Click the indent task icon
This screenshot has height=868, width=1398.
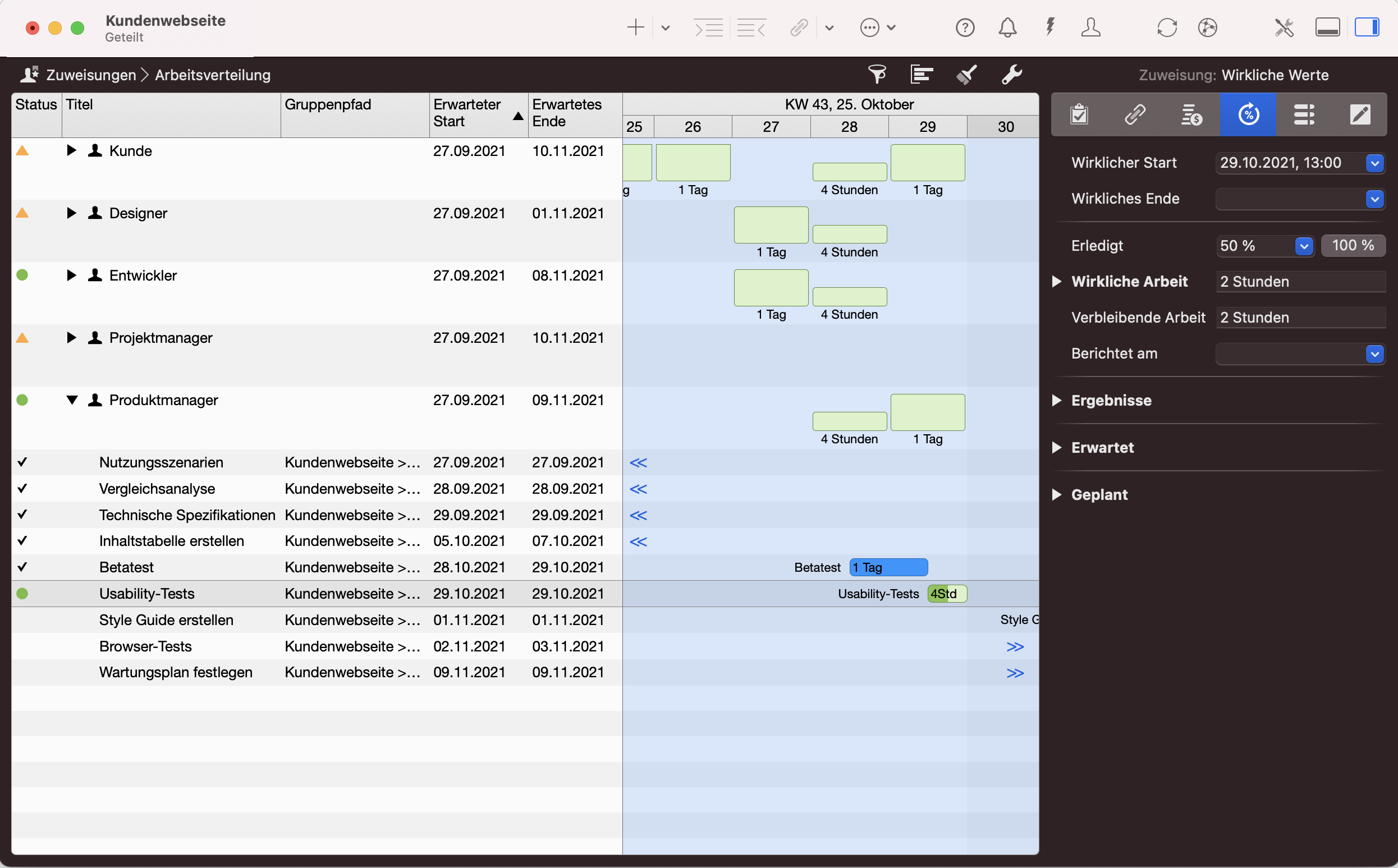tap(708, 27)
